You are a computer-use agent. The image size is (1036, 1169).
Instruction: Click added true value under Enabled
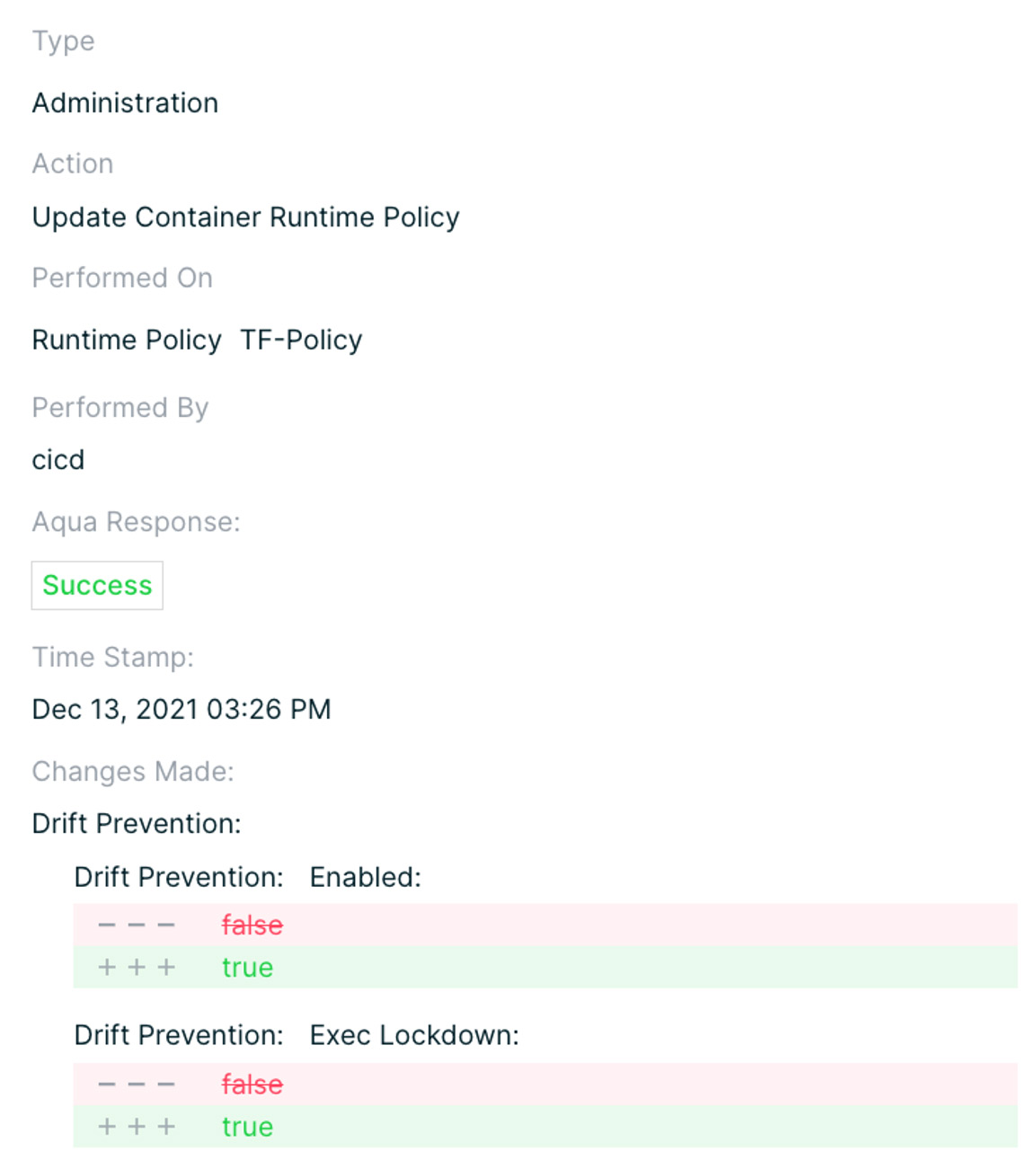(x=248, y=967)
